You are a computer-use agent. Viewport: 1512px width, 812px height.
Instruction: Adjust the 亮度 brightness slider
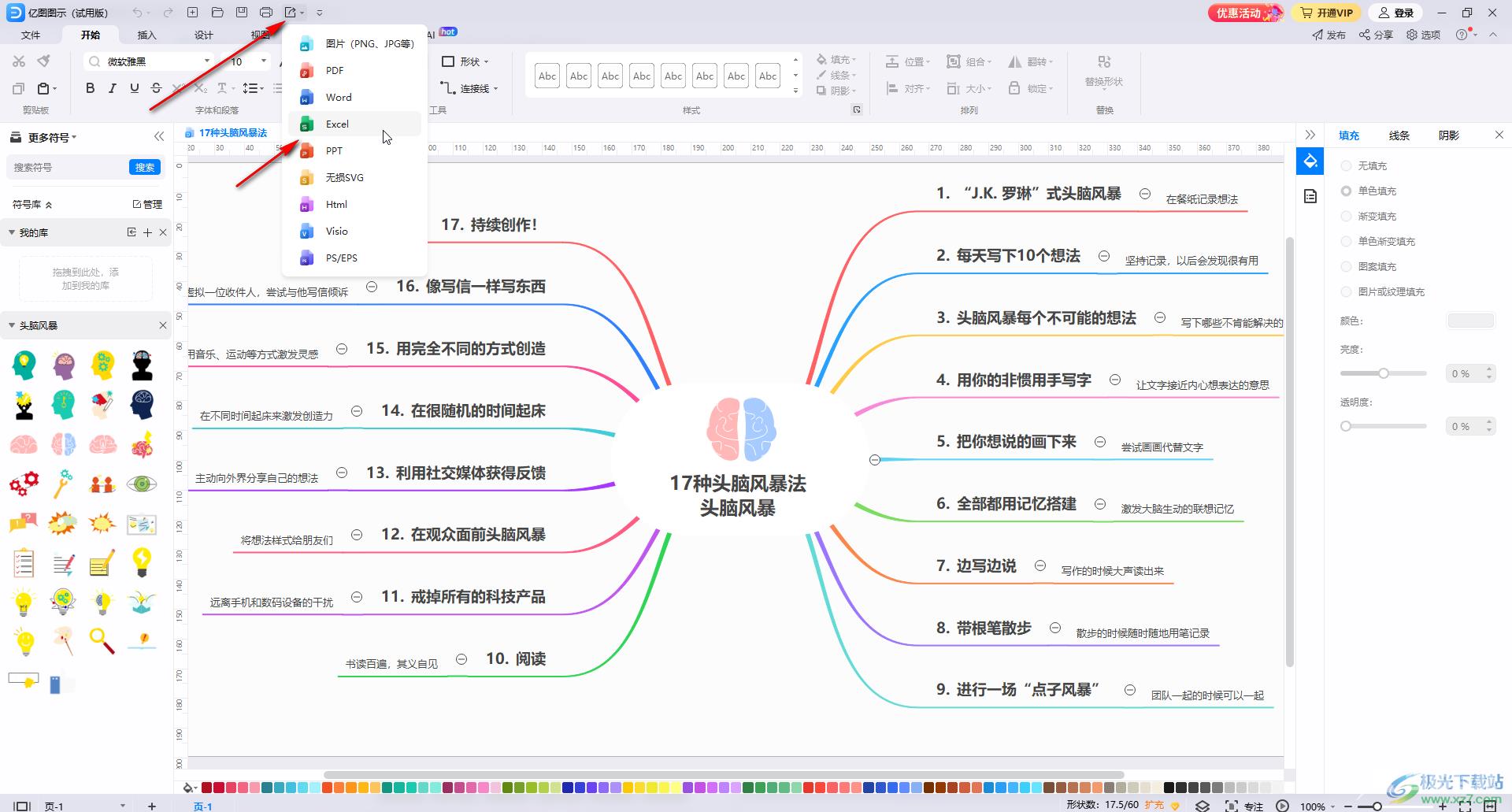click(1384, 373)
